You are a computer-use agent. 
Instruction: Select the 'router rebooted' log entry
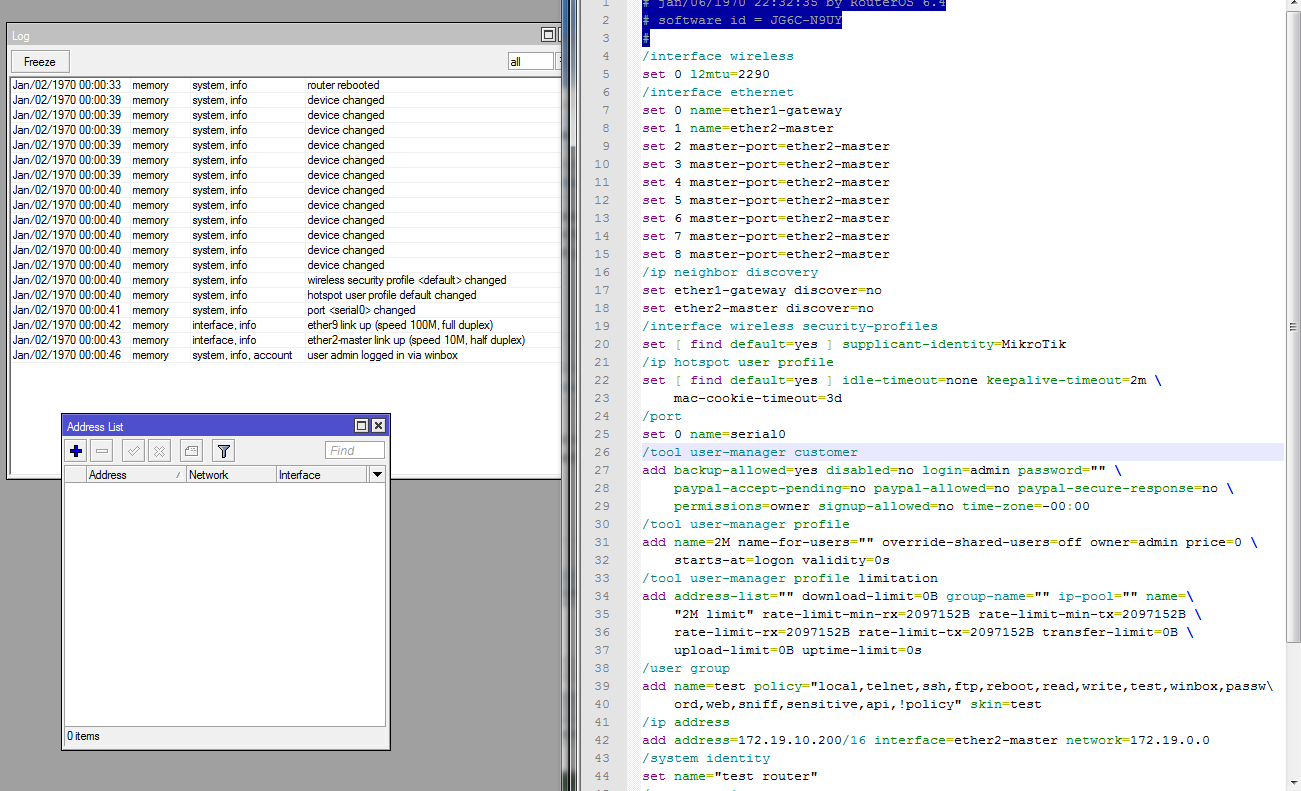pos(285,85)
